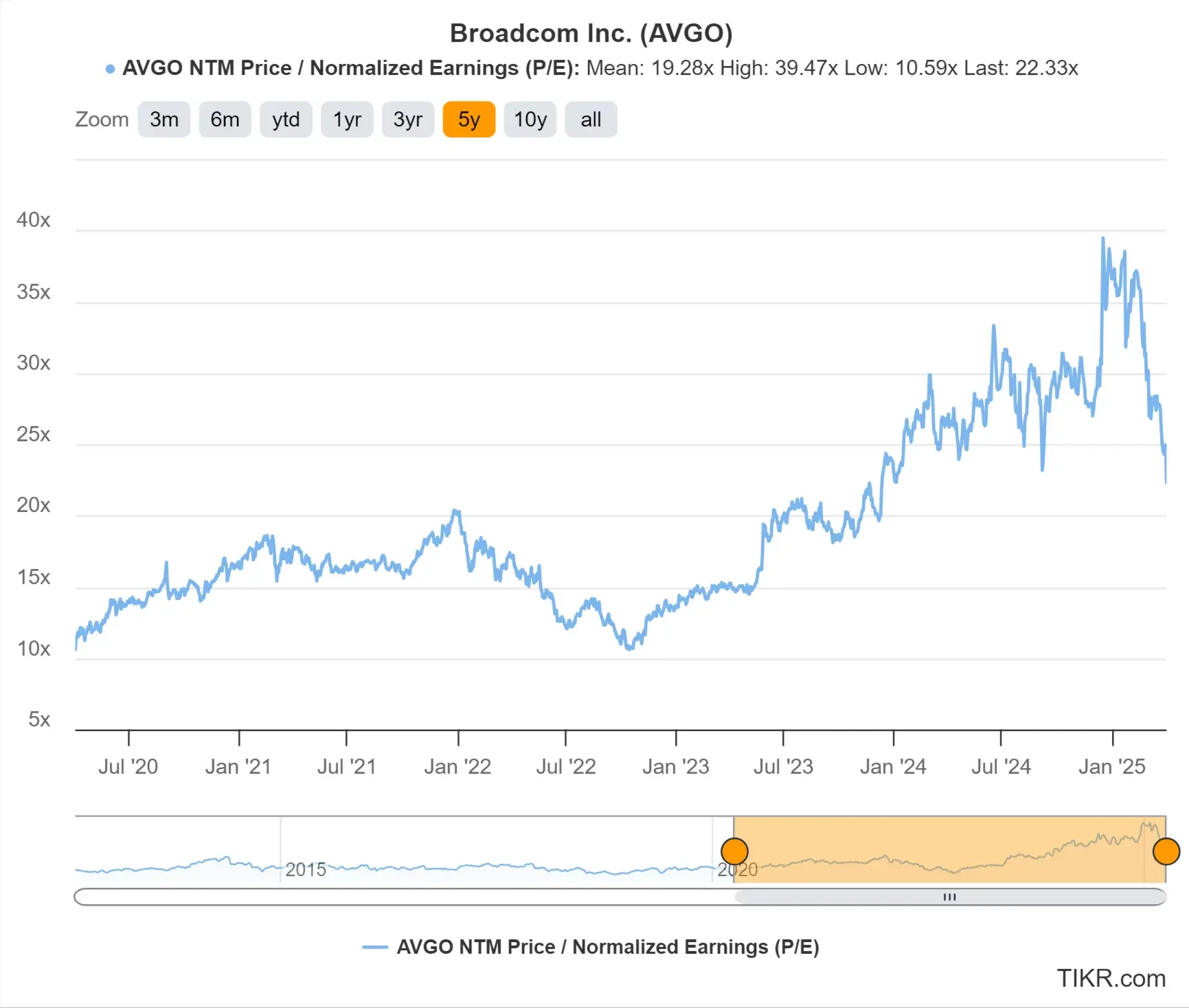Image resolution: width=1189 pixels, height=1008 pixels.
Task: Click the scrollbar track left of the thumb
Action: pyautogui.click(x=404, y=897)
